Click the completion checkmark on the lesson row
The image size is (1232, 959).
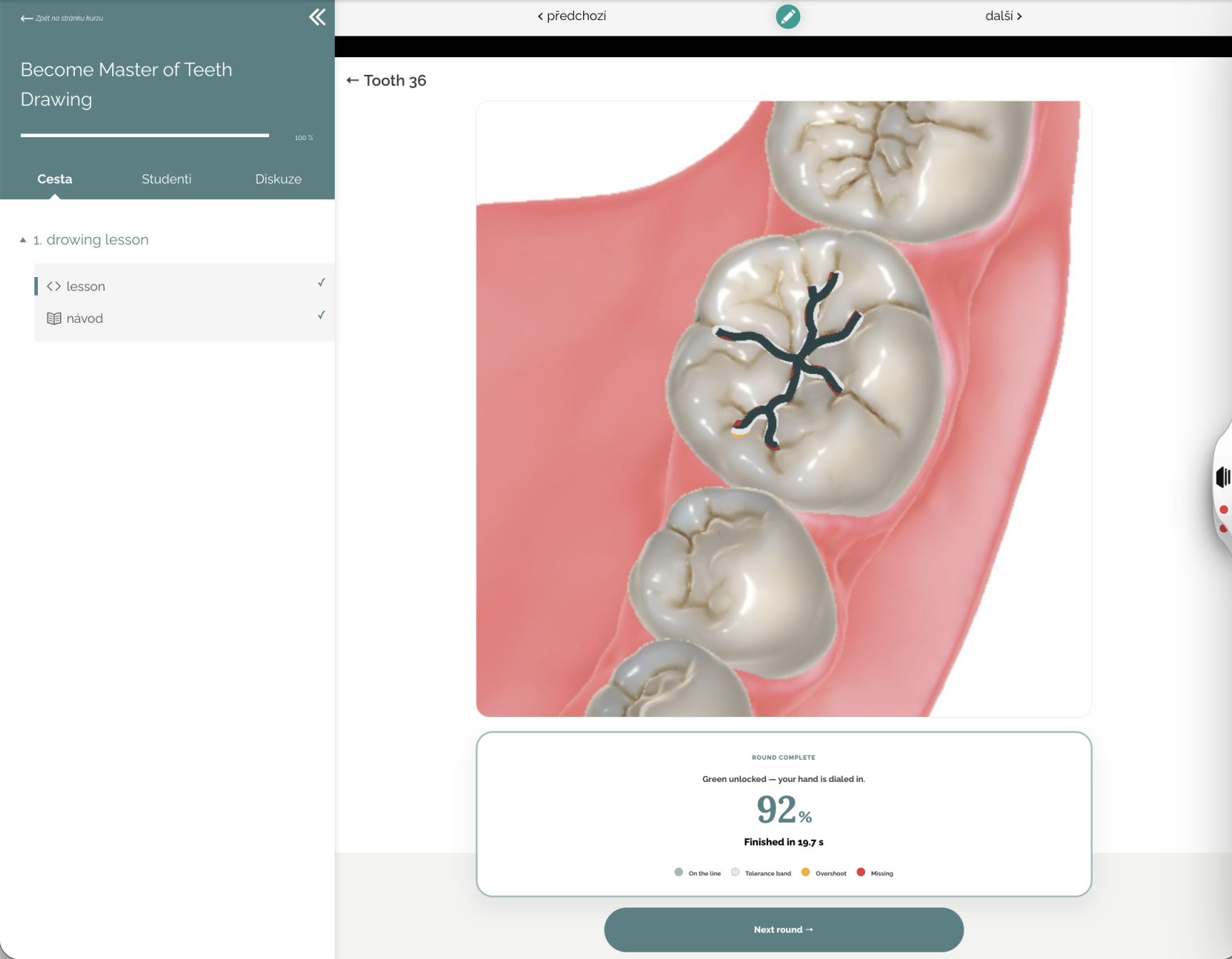(x=321, y=283)
